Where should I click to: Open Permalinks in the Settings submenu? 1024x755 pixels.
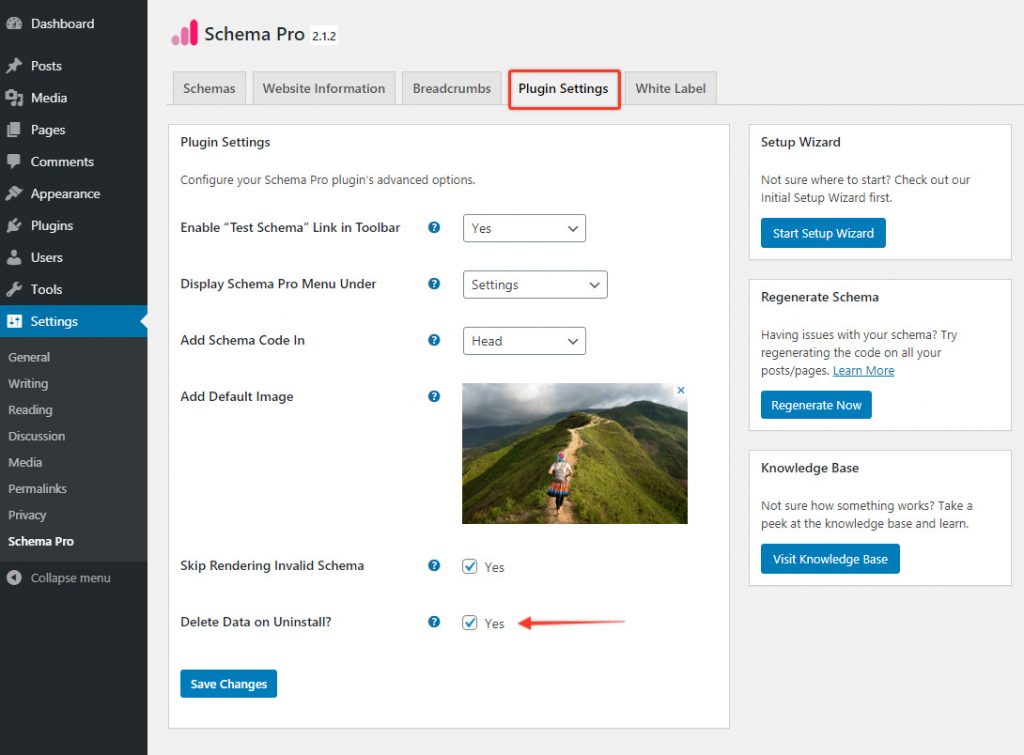[x=37, y=488]
